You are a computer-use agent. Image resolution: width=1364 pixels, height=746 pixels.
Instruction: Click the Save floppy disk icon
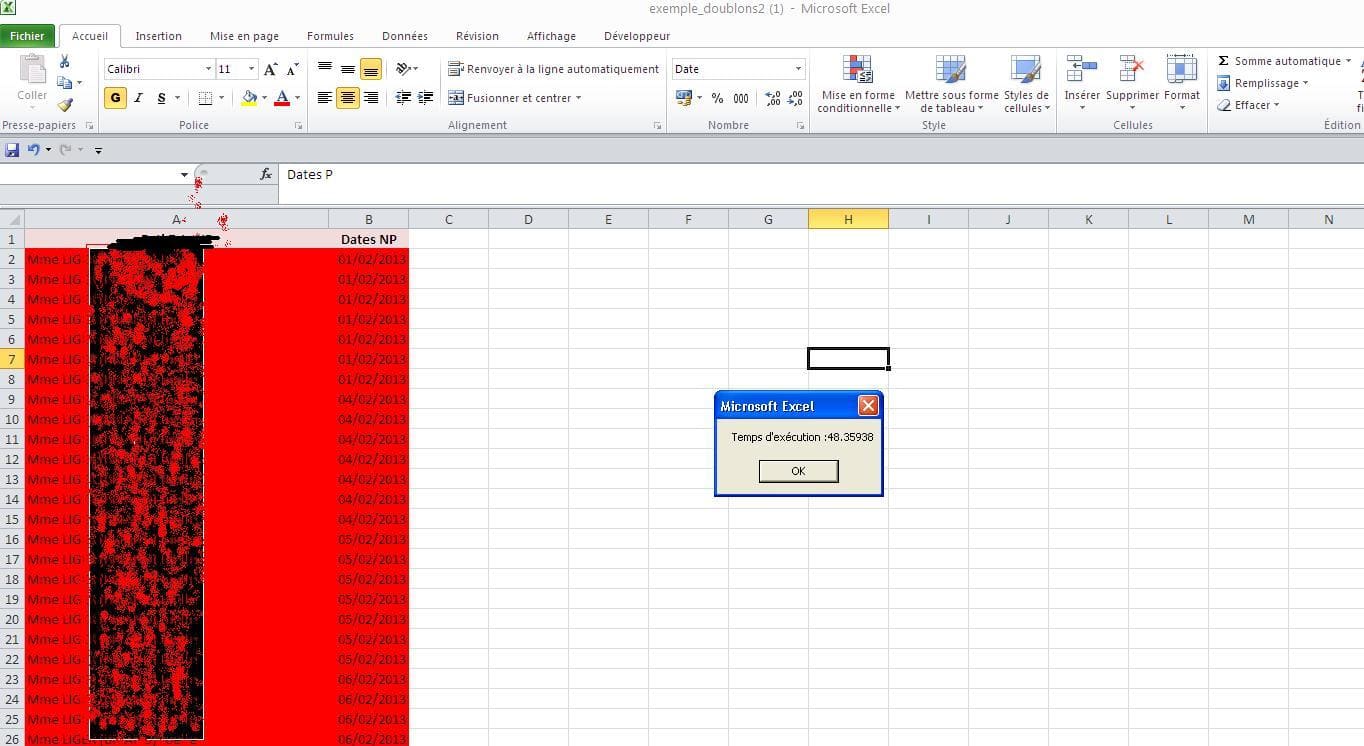click(12, 150)
